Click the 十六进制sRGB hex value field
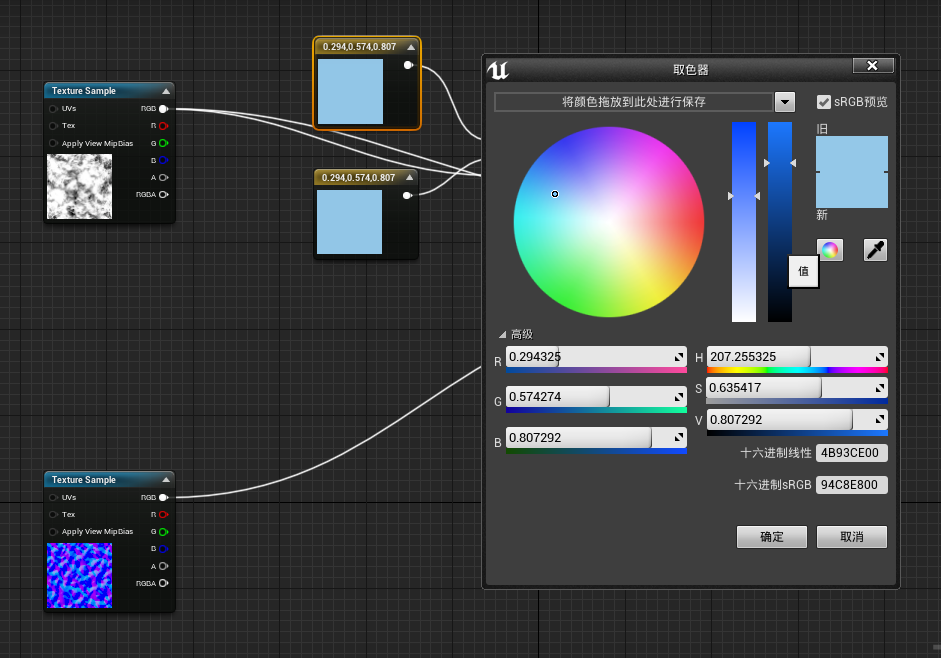 click(x=851, y=485)
